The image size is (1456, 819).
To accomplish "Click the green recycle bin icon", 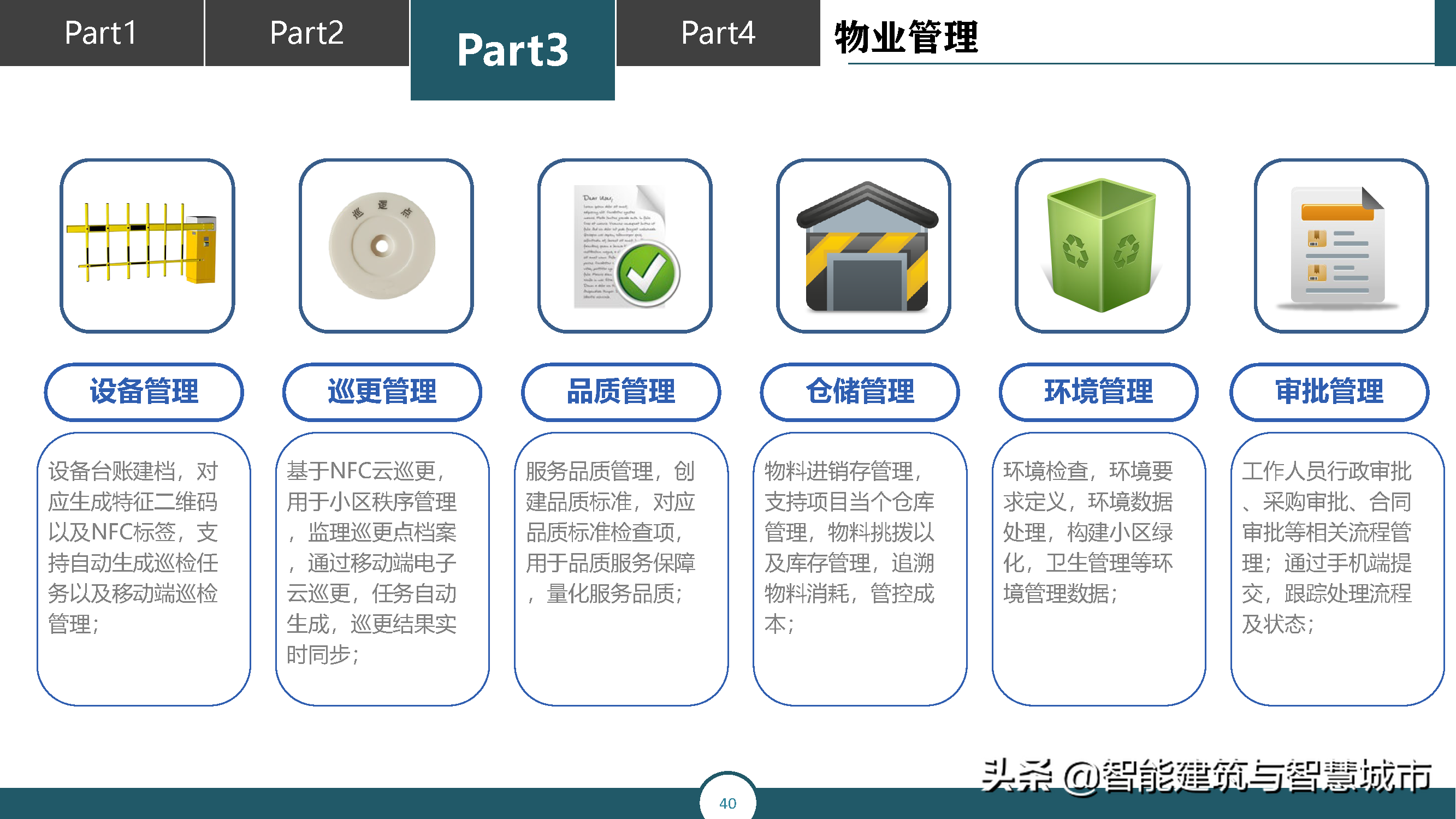I will pyautogui.click(x=1102, y=245).
